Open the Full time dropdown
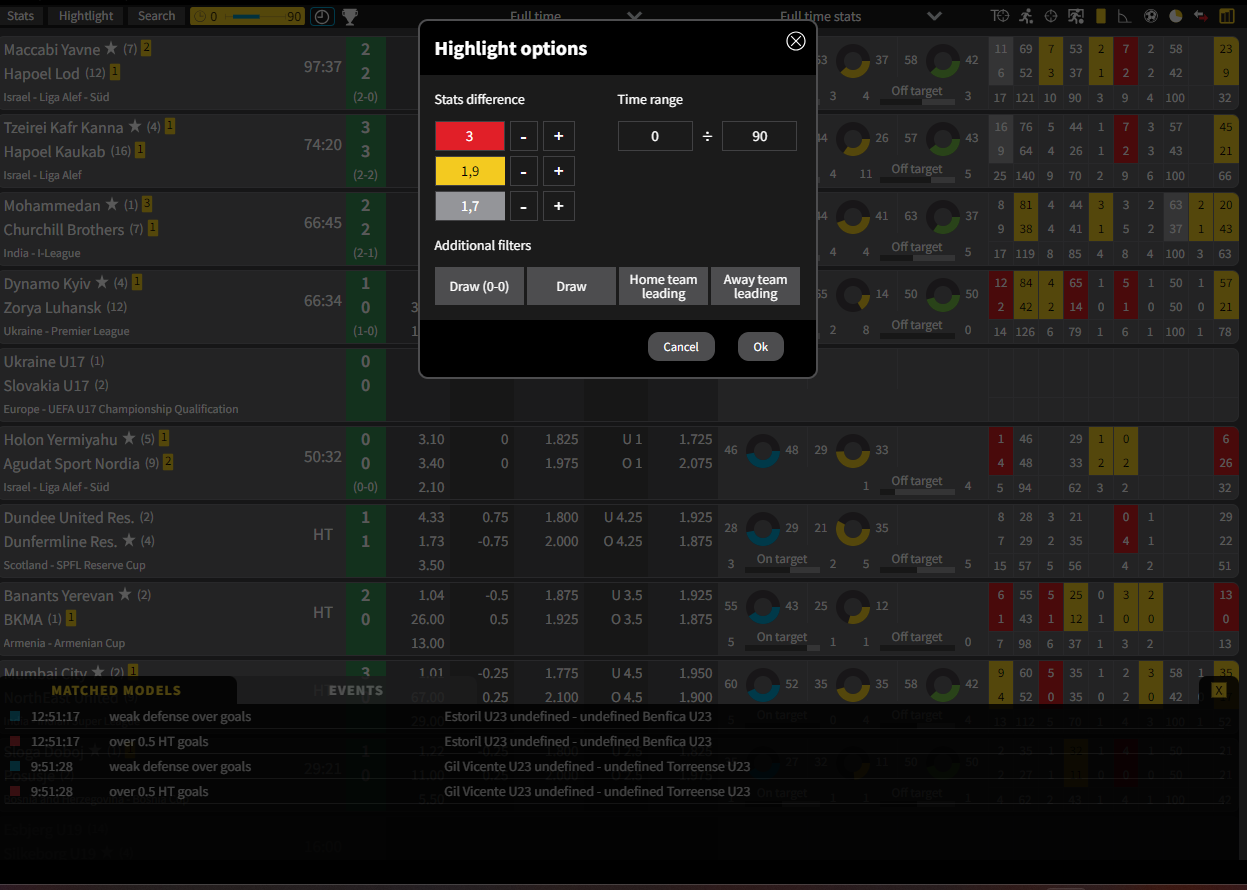Image resolution: width=1247 pixels, height=890 pixels. click(x=575, y=16)
